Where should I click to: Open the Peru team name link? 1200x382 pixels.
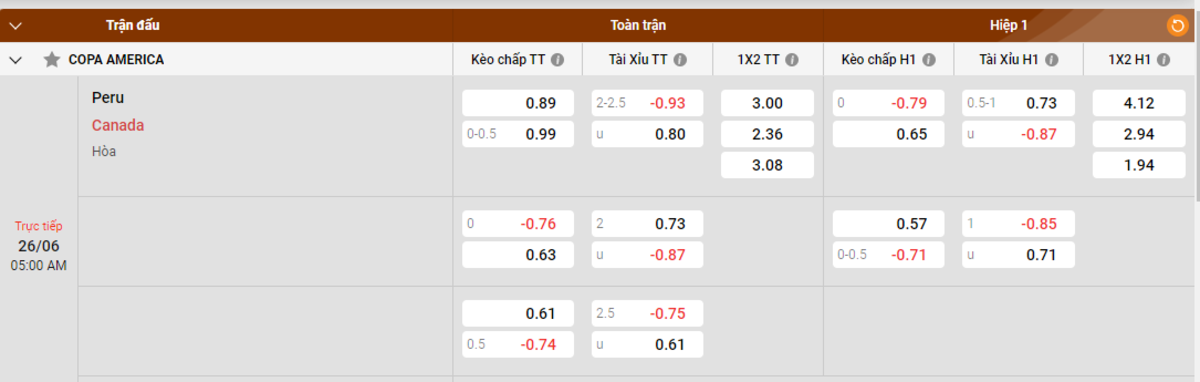click(x=108, y=98)
